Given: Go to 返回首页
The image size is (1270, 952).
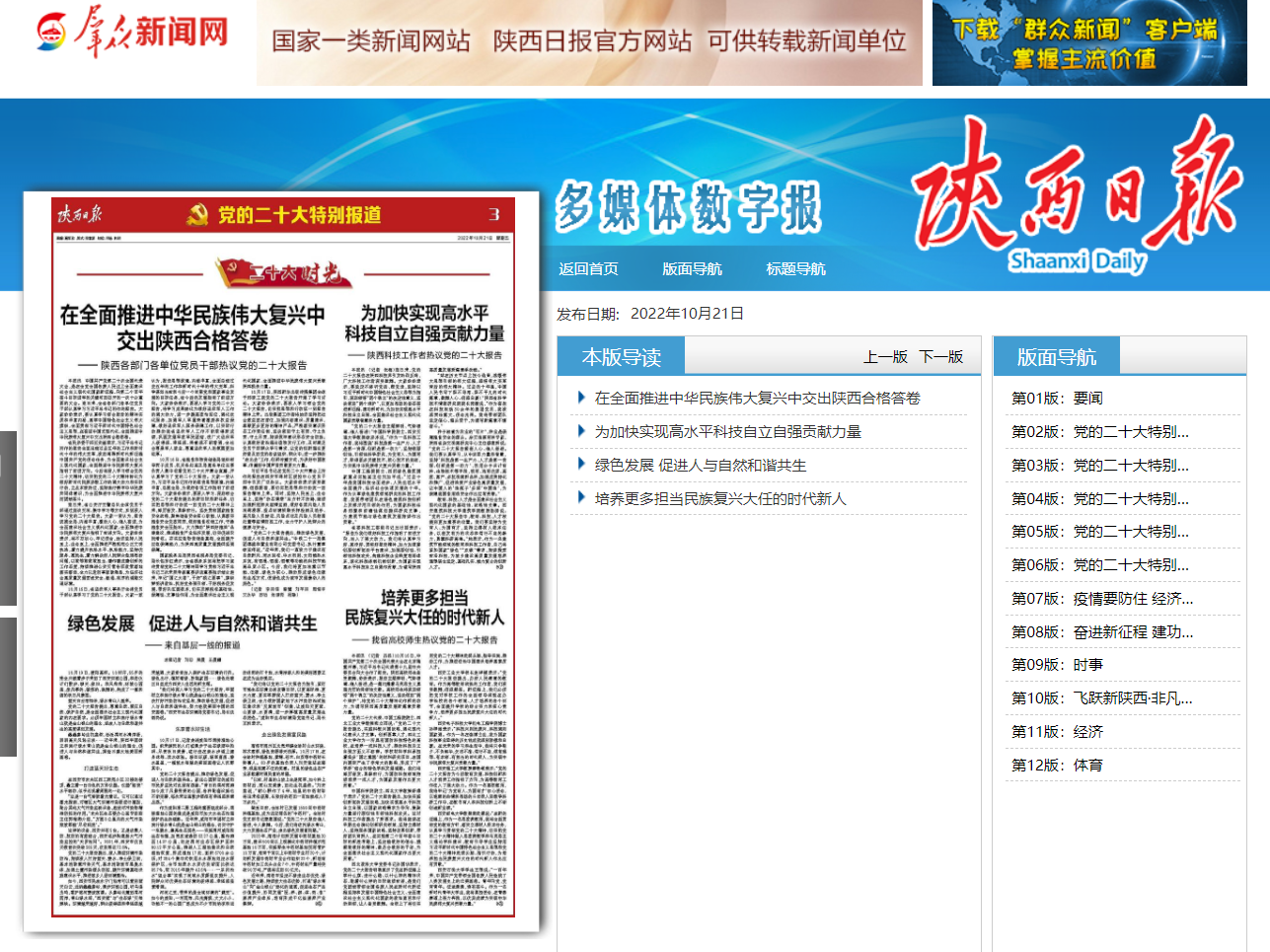Looking at the screenshot, I should [588, 268].
